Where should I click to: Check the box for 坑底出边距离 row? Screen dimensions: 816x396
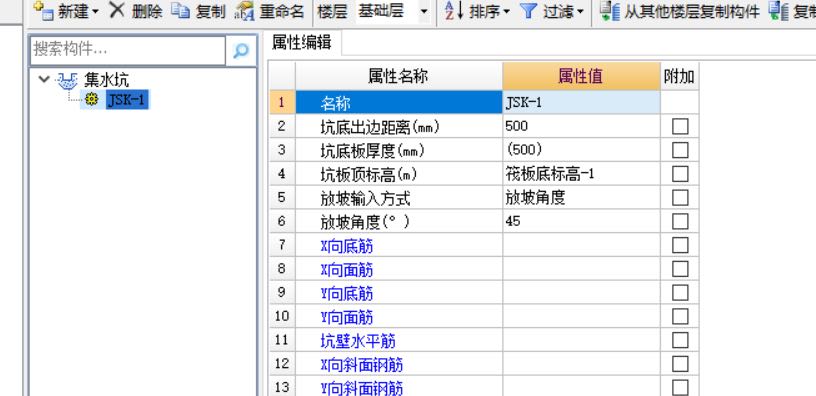click(x=680, y=126)
